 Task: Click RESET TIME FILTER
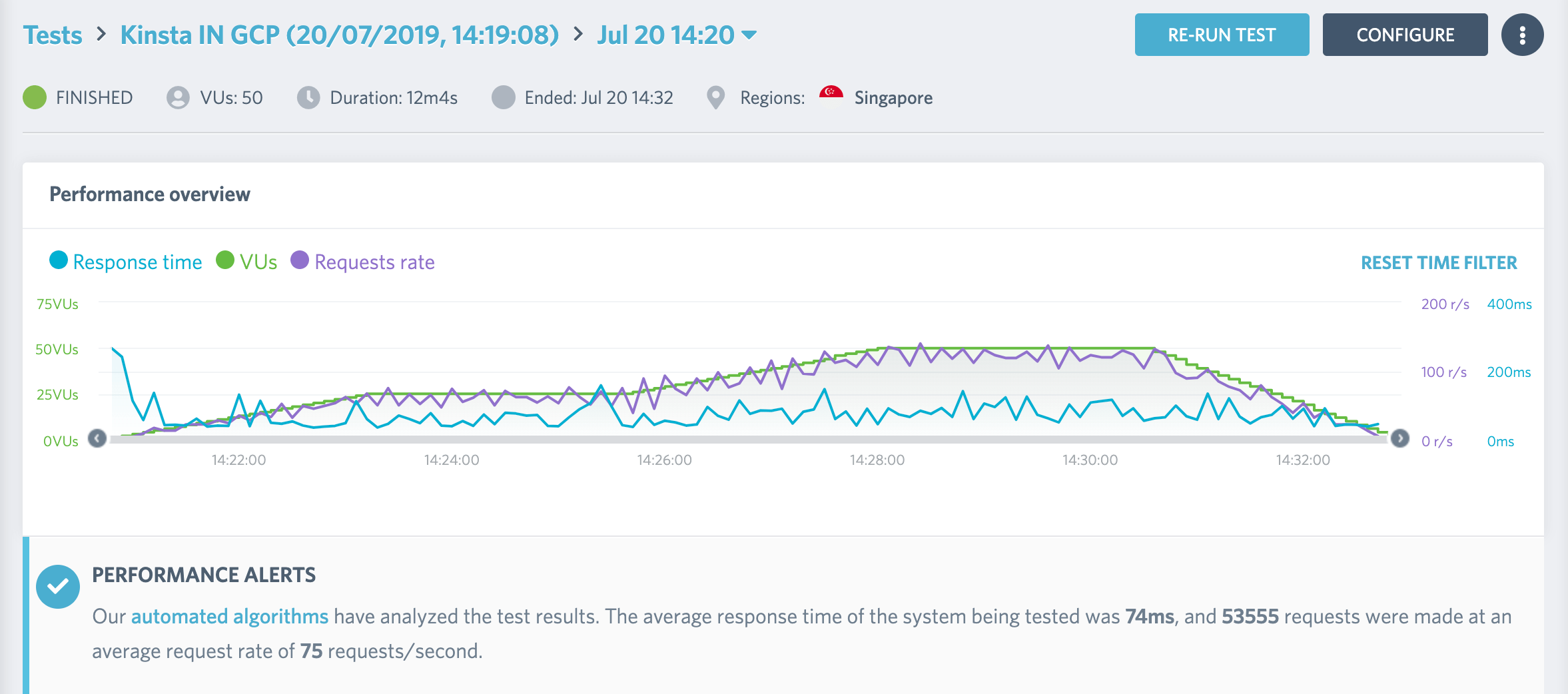pos(1439,262)
